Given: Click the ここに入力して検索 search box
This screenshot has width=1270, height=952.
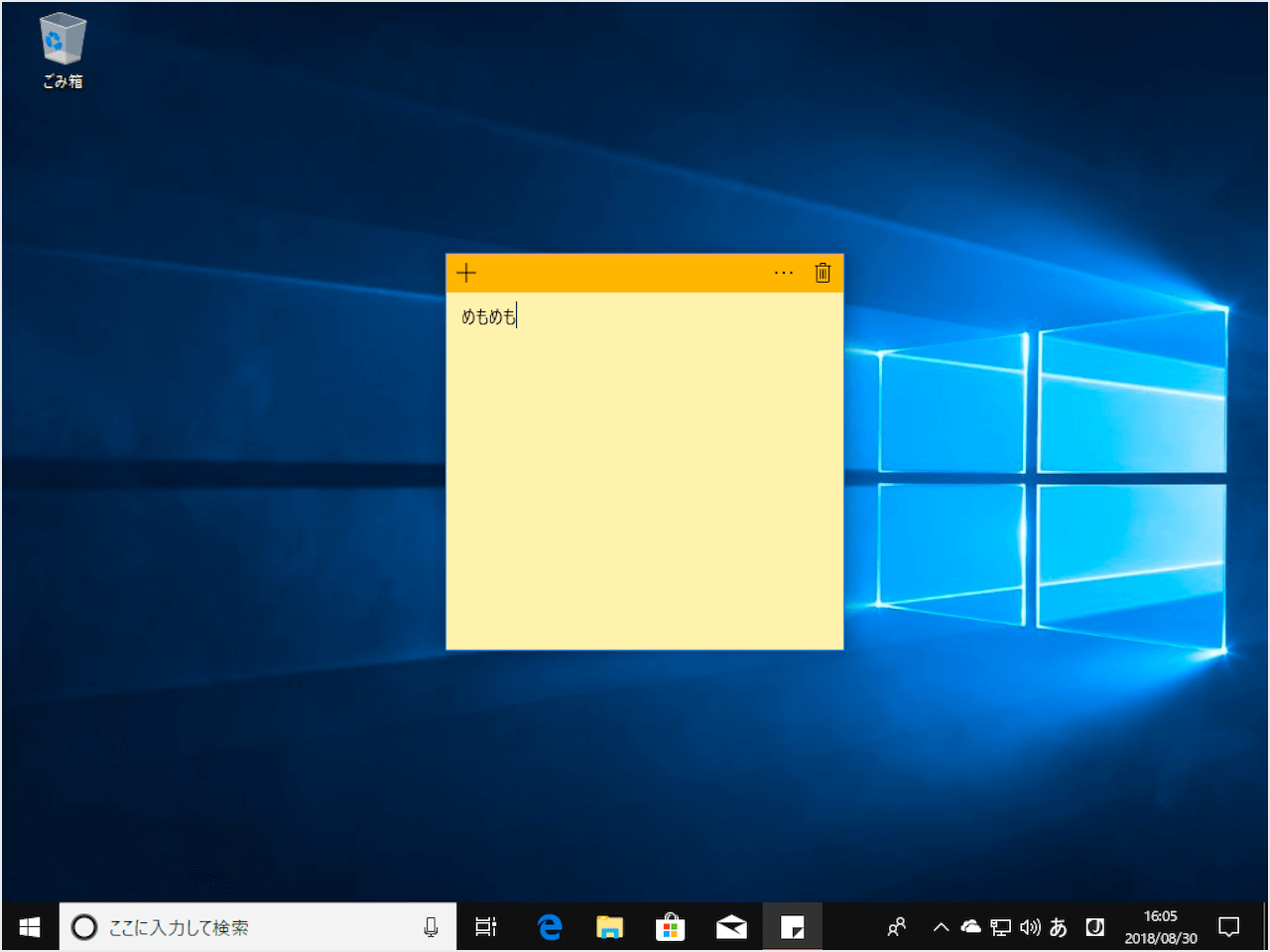Looking at the screenshot, I should pos(258,927).
